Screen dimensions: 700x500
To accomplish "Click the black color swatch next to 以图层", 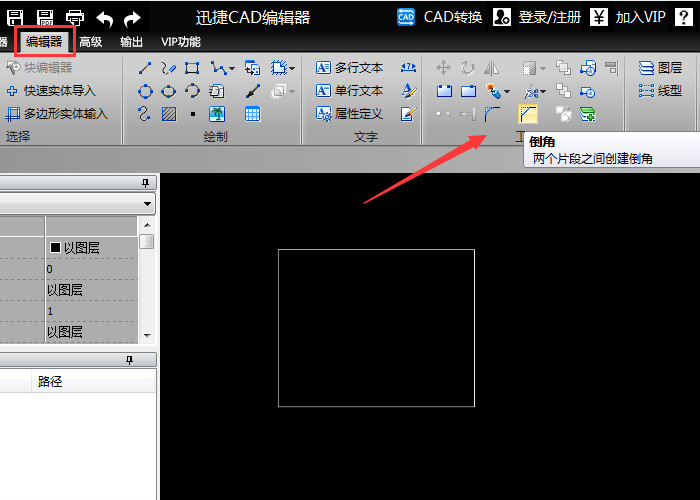I will pyautogui.click(x=55, y=247).
